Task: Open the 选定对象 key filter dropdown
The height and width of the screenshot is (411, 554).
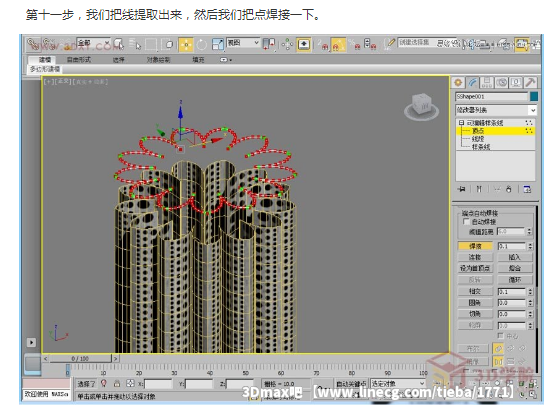Action: tap(398, 383)
